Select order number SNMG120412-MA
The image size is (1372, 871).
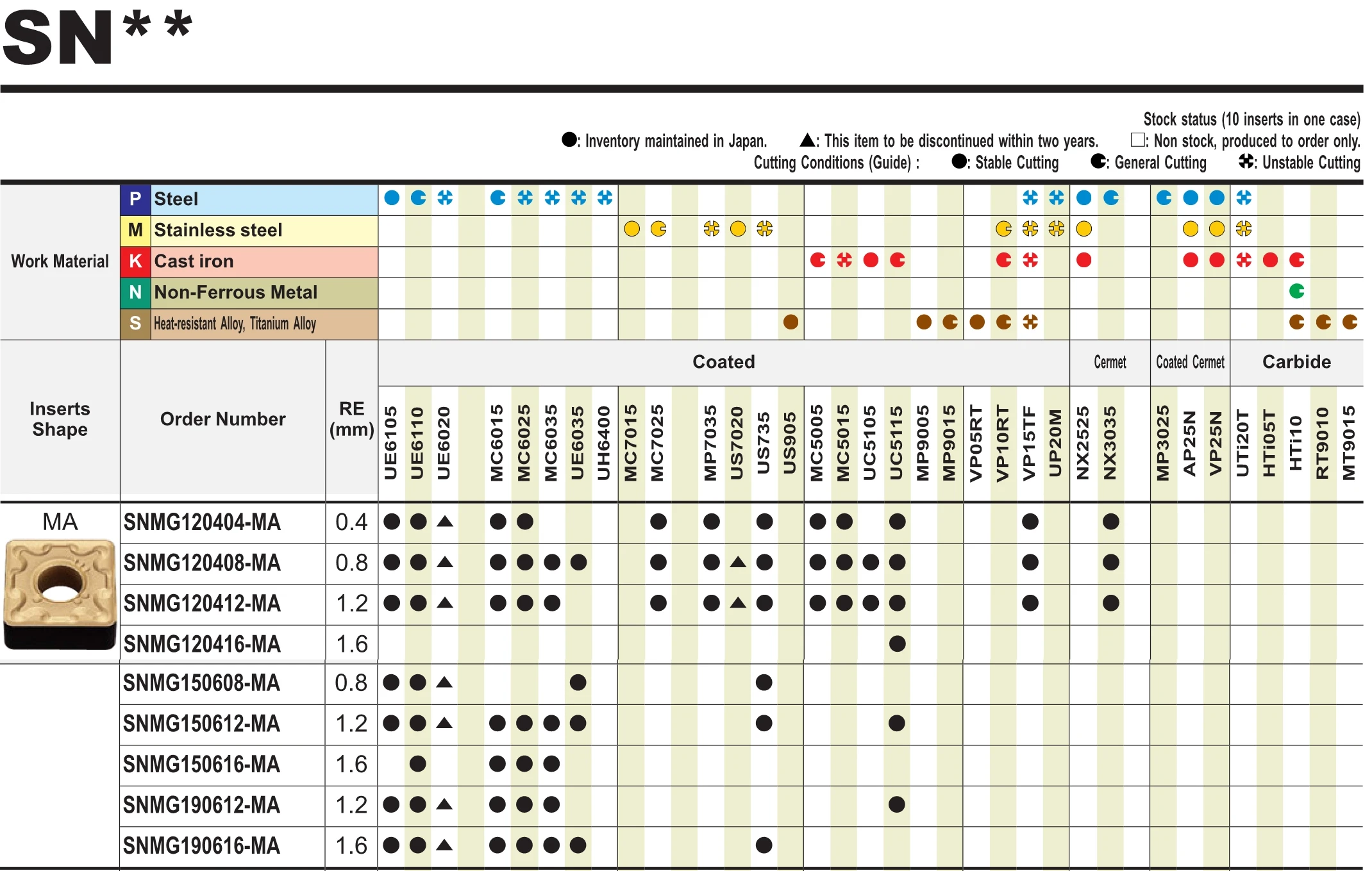[x=202, y=603]
